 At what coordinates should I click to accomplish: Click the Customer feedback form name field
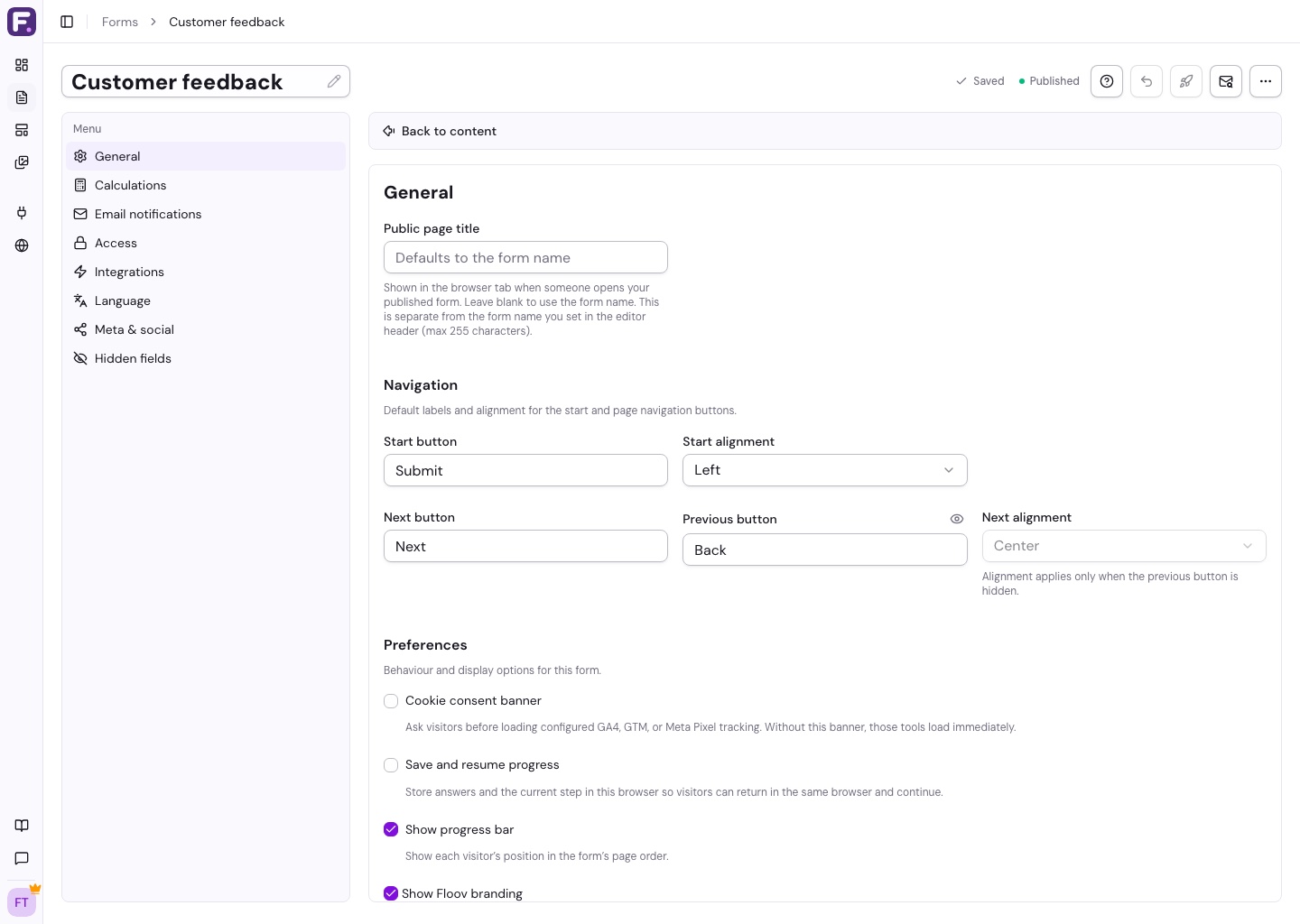coord(206,81)
